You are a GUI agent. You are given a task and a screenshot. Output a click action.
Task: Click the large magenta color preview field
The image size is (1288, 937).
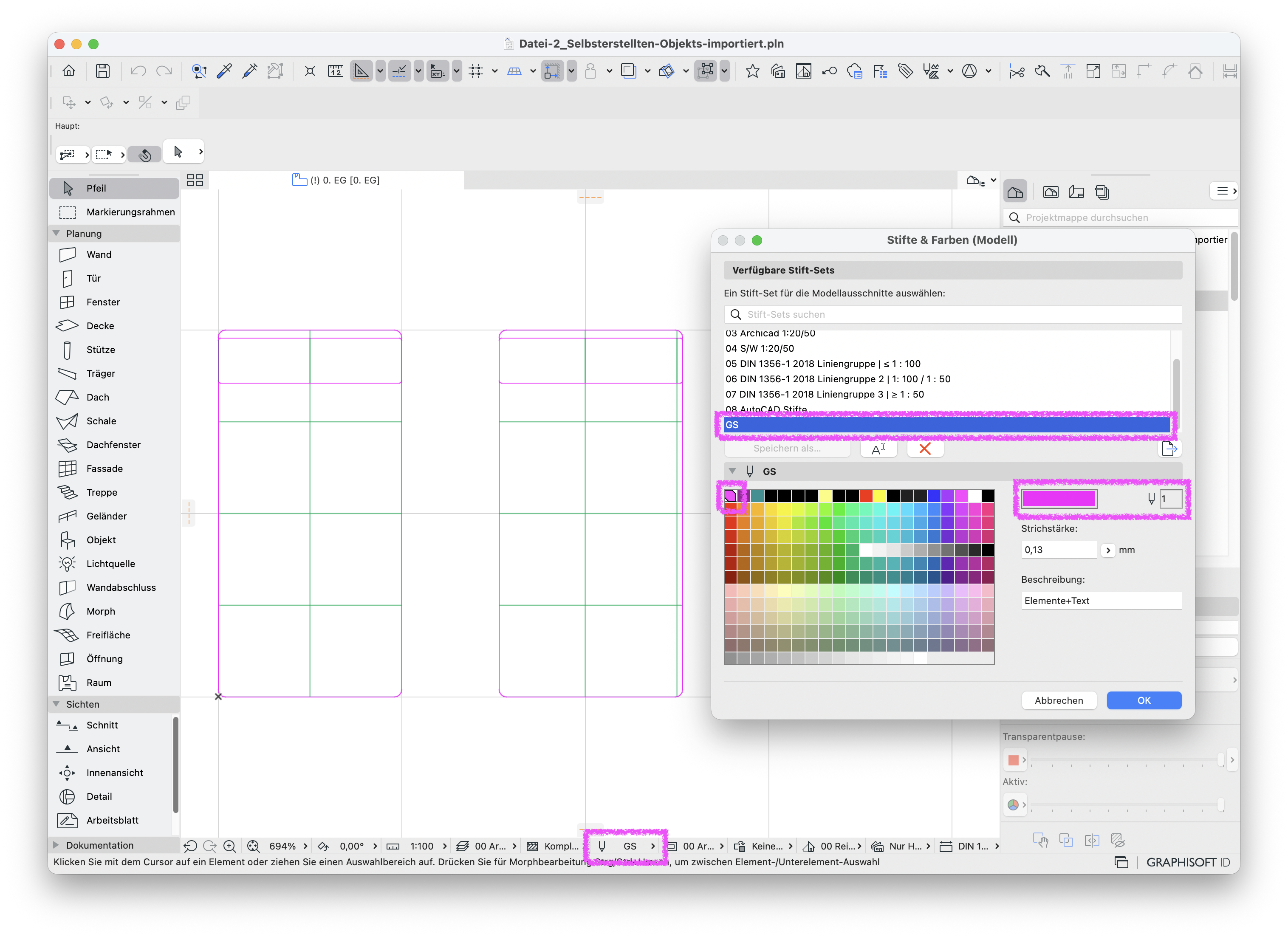click(1059, 499)
